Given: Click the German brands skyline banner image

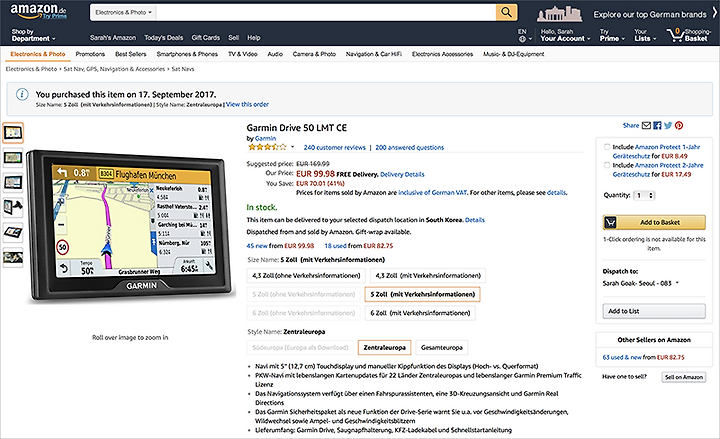Looking at the screenshot, I should pos(559,14).
